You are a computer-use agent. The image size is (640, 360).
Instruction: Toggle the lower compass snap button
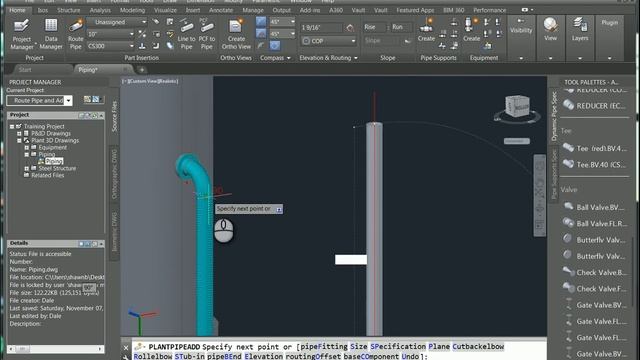261,33
